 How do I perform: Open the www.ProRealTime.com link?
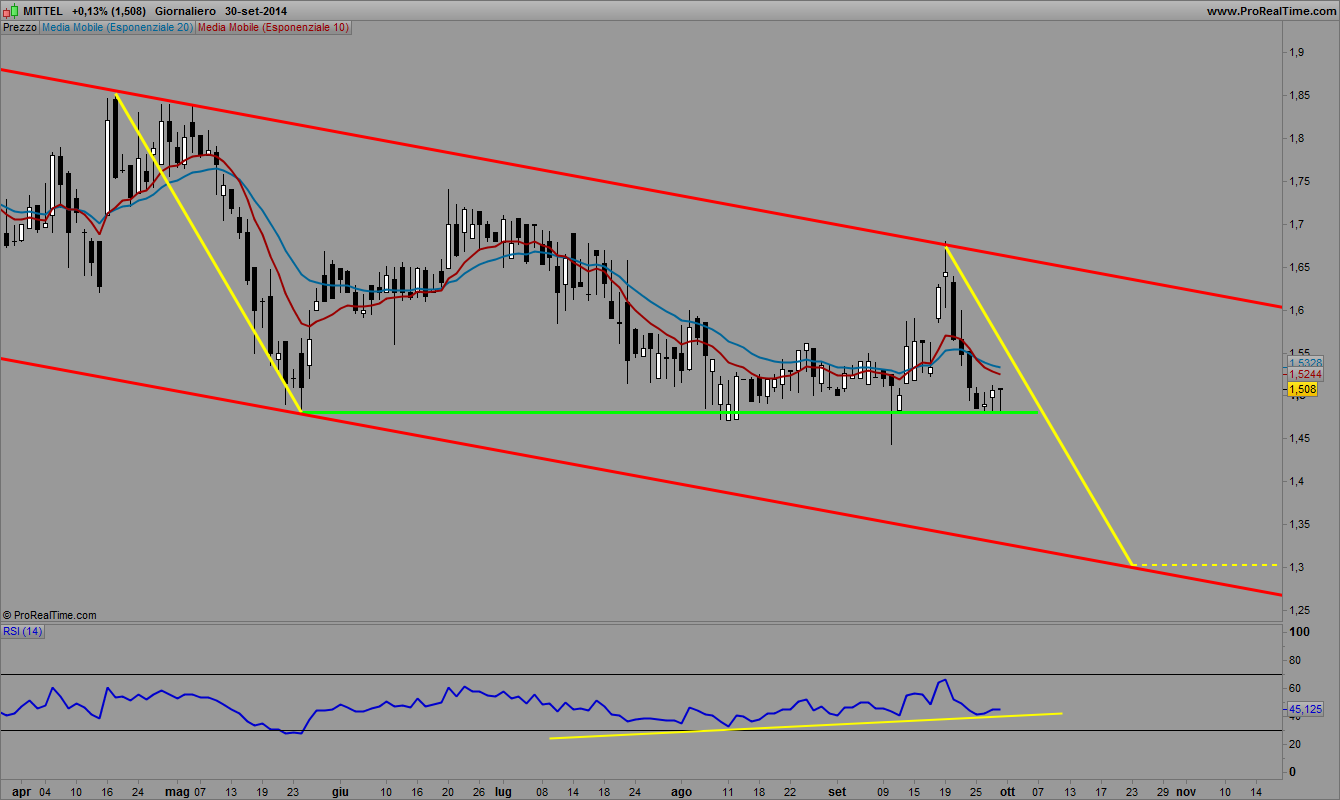pos(1270,11)
